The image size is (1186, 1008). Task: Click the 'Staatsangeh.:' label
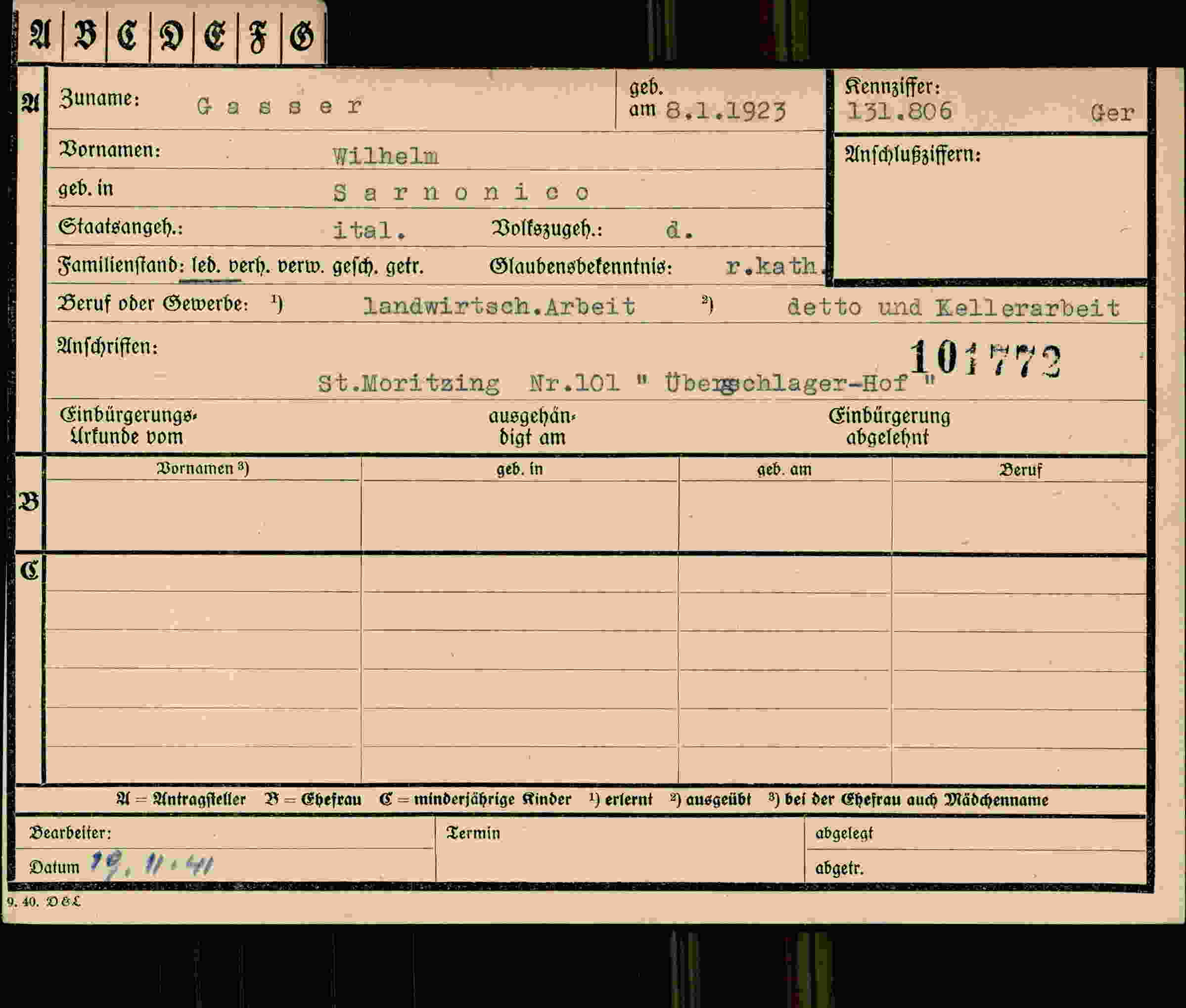tap(121, 228)
